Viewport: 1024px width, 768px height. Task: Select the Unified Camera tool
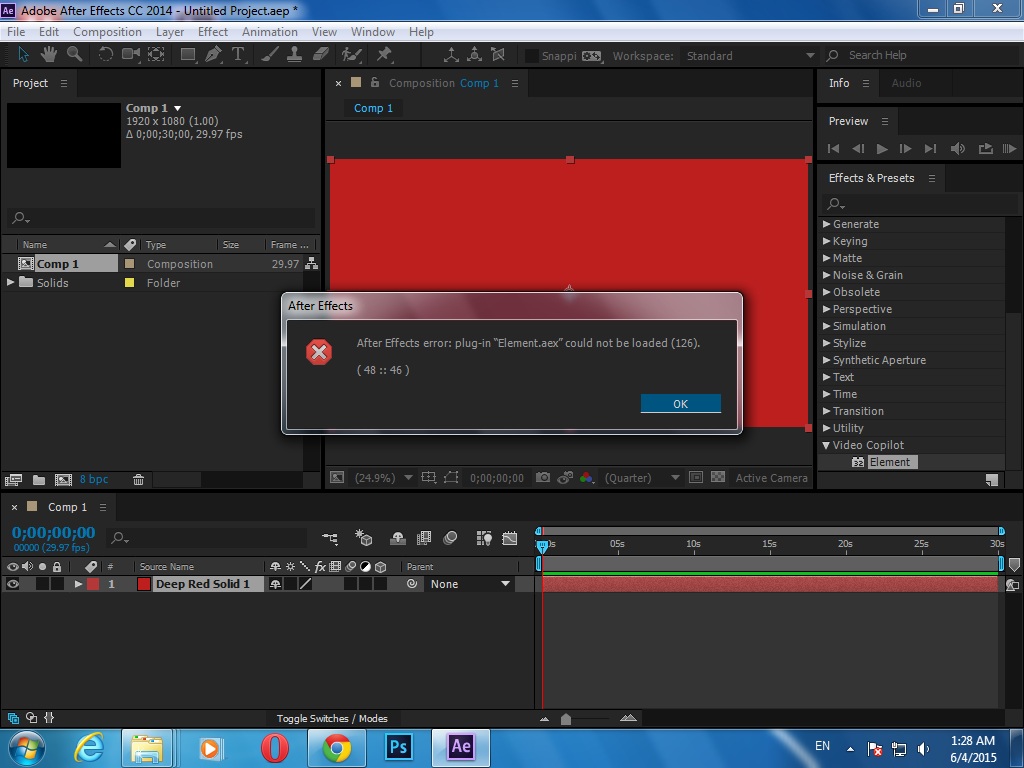click(131, 55)
